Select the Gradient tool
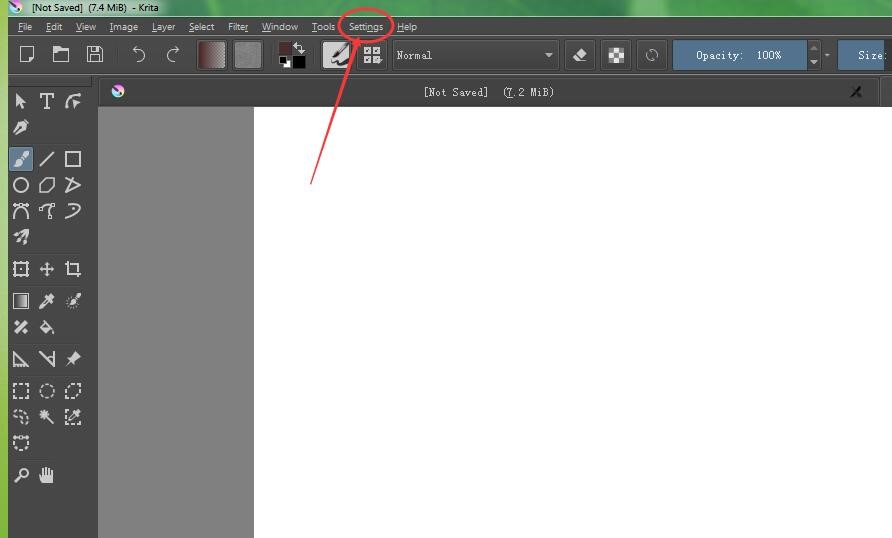The height and width of the screenshot is (538, 892). click(21, 301)
